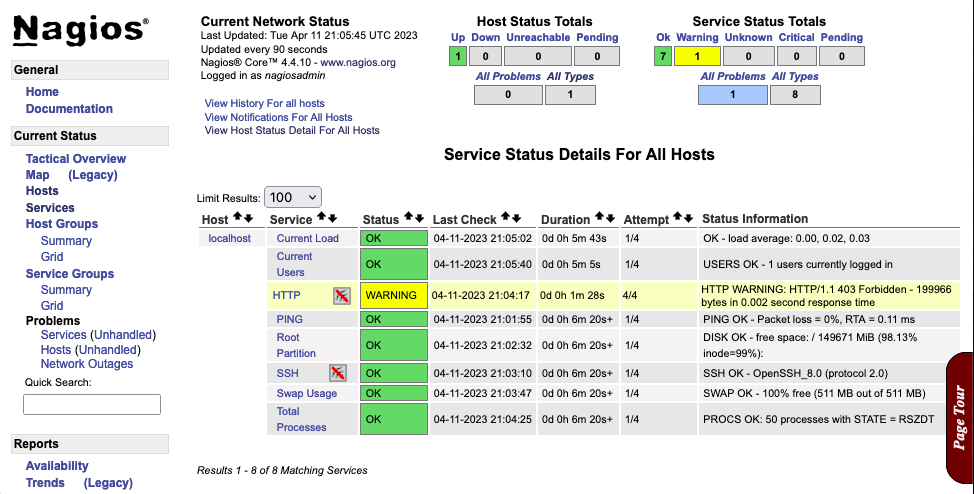
Task: Click the Quick Search input field
Action: (x=92, y=404)
